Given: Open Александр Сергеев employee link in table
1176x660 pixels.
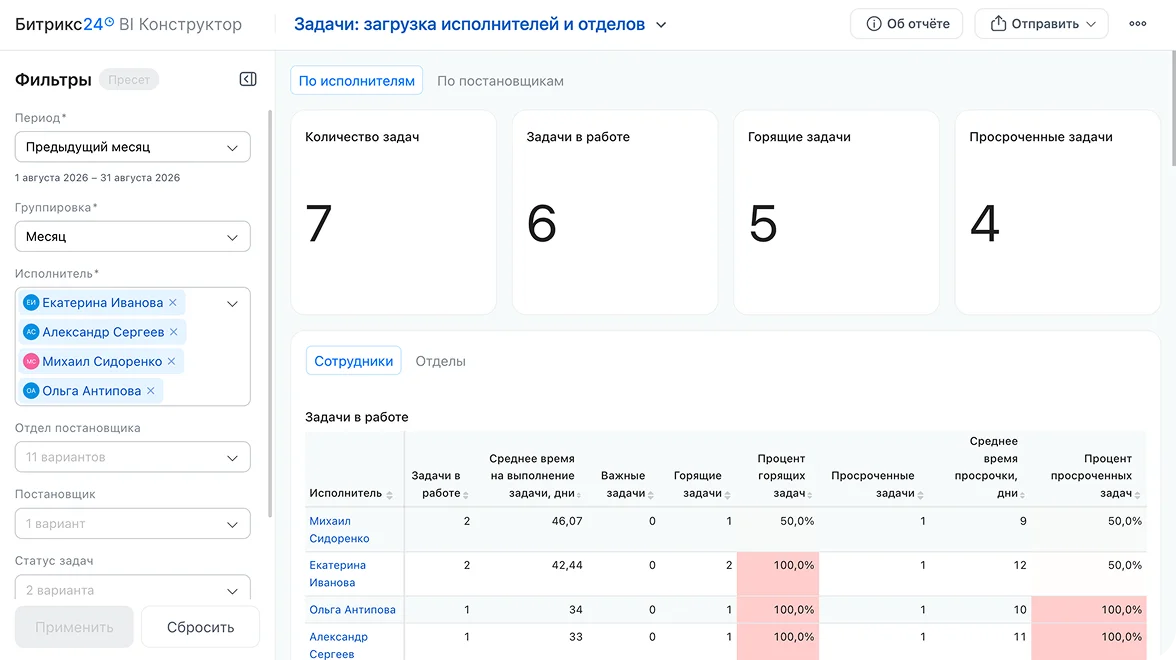Looking at the screenshot, I should tap(338, 645).
